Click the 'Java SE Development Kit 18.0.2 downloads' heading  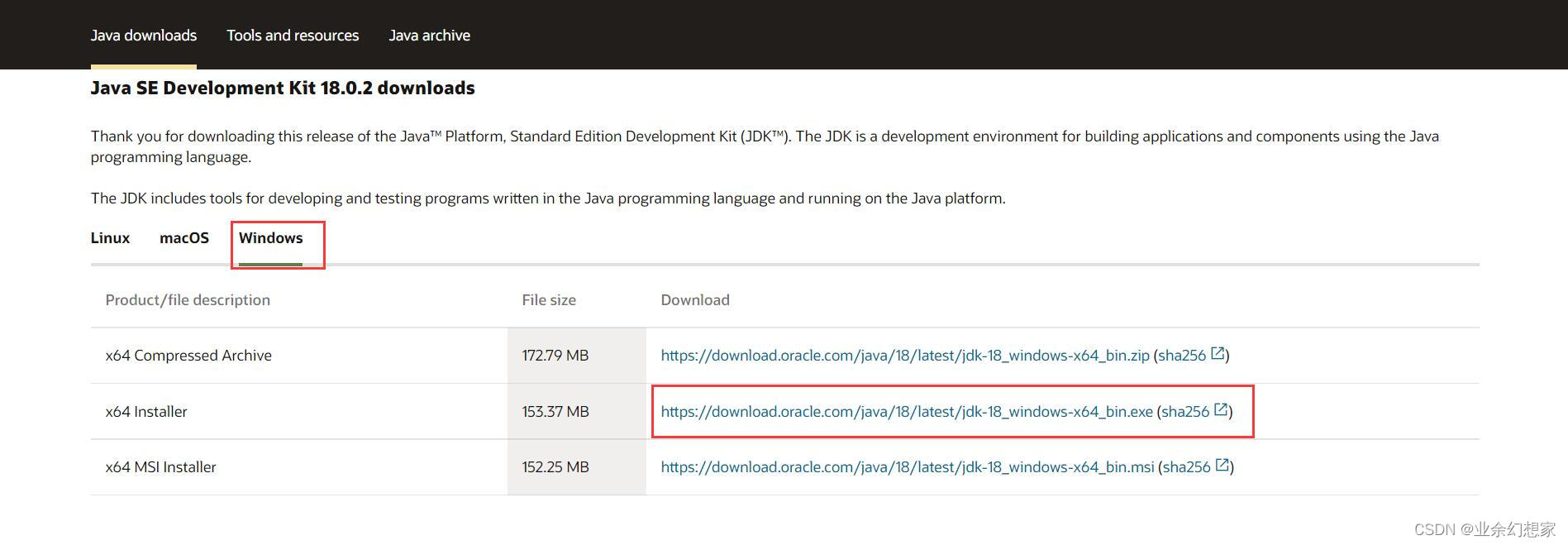tap(283, 88)
